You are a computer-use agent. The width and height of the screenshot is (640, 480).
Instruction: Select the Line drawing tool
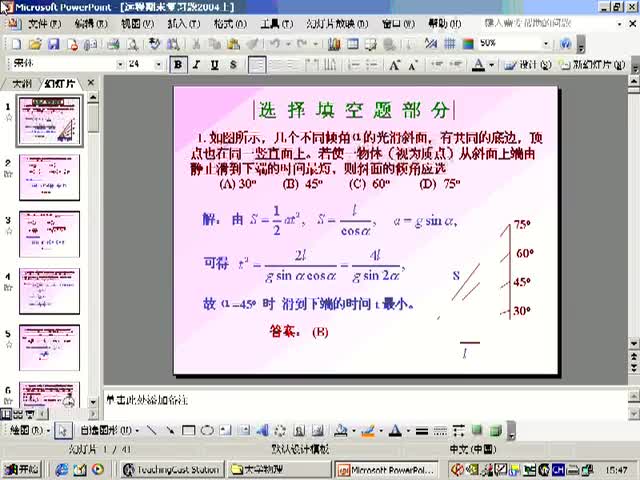151,430
